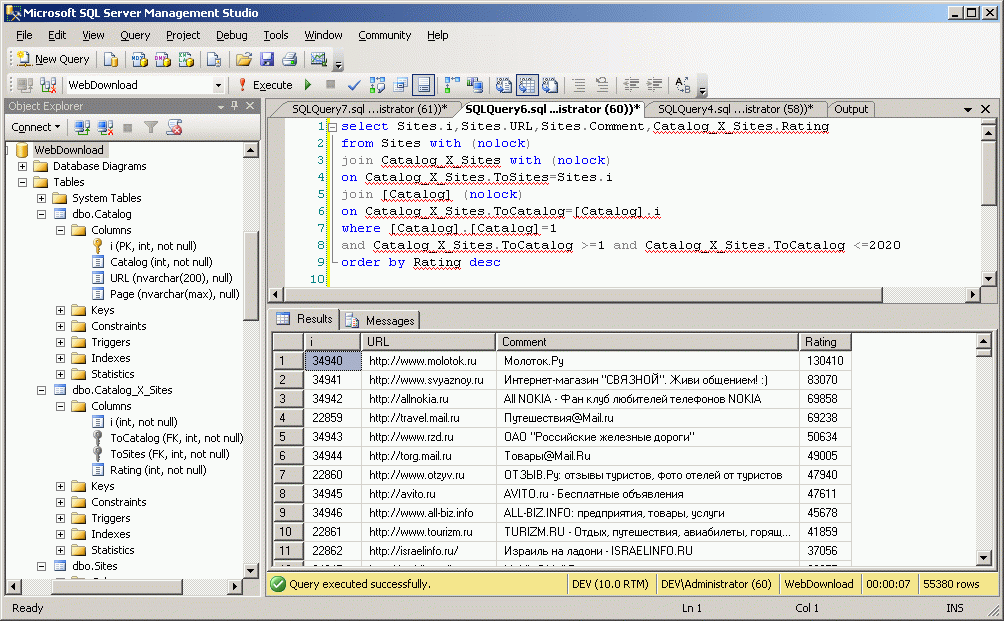This screenshot has height=621, width=1004.
Task: Click the Execute query button
Action: (x=264, y=85)
